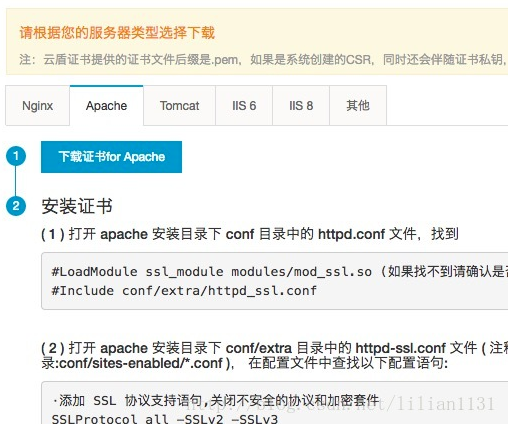Click the SSLProtocol all -SSLv2 -SSLv3 line
This screenshot has width=531, height=434.
coord(165,419)
